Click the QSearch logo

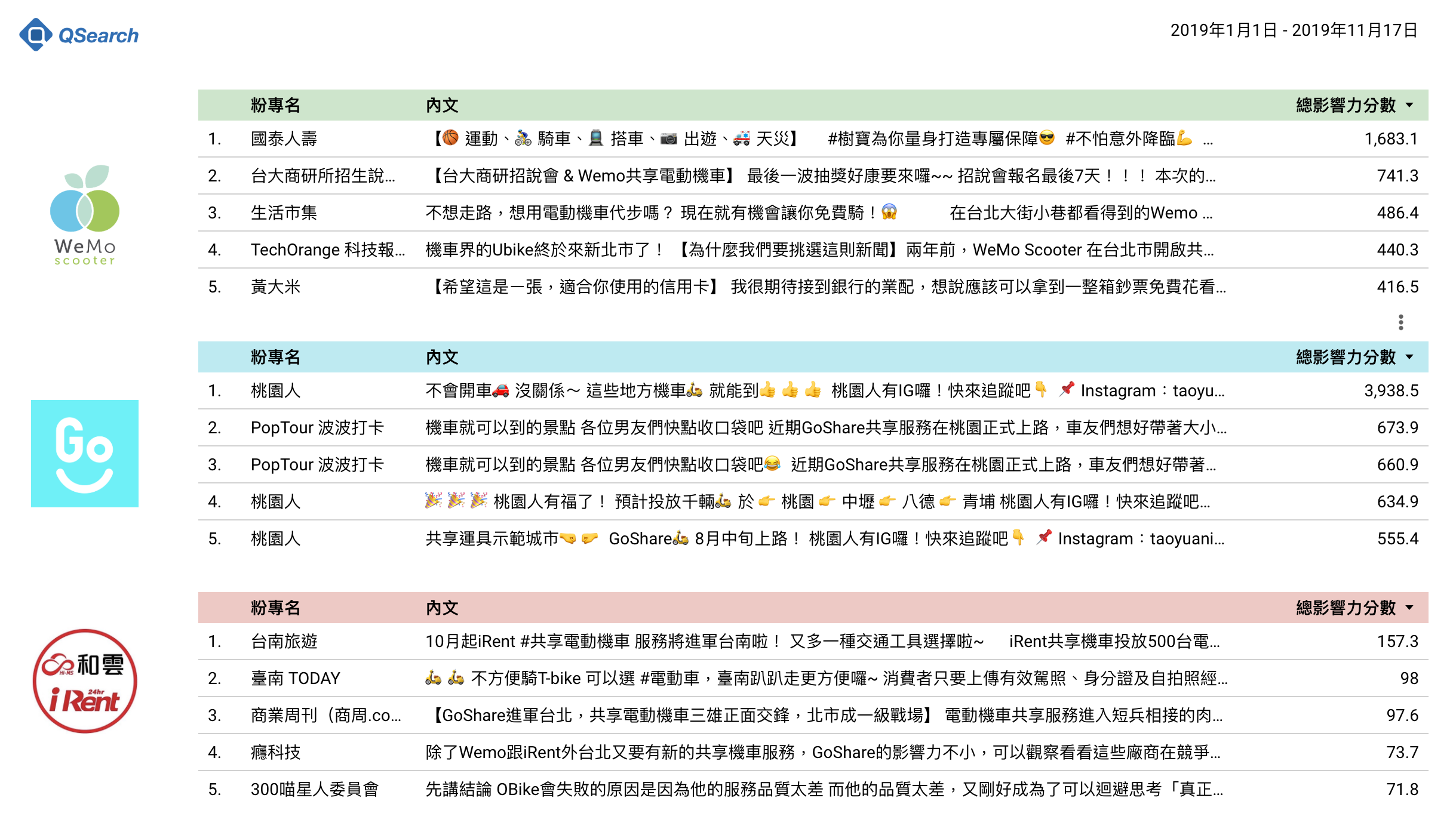coord(79,35)
